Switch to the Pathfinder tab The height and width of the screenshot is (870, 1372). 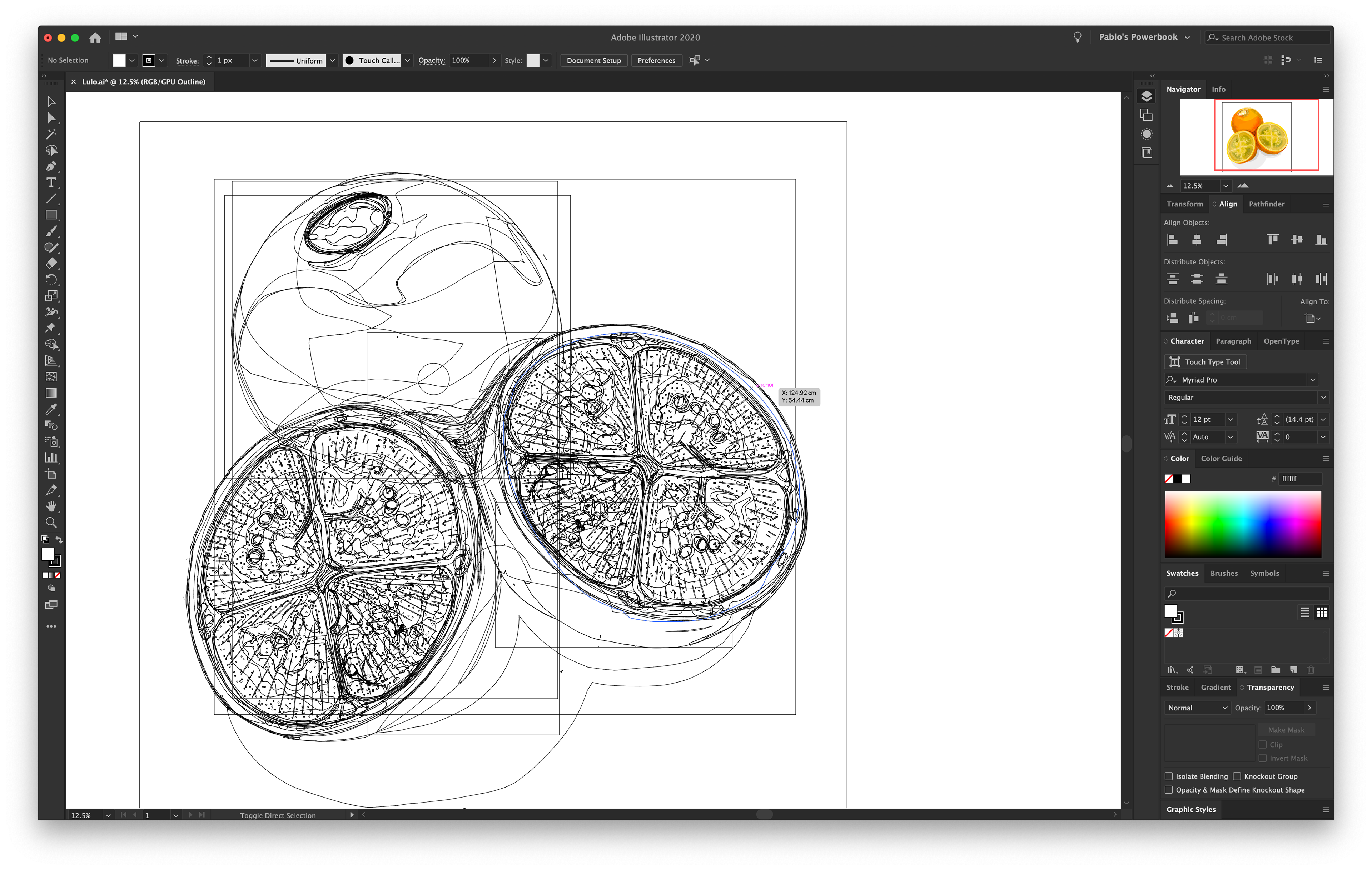tap(1266, 204)
